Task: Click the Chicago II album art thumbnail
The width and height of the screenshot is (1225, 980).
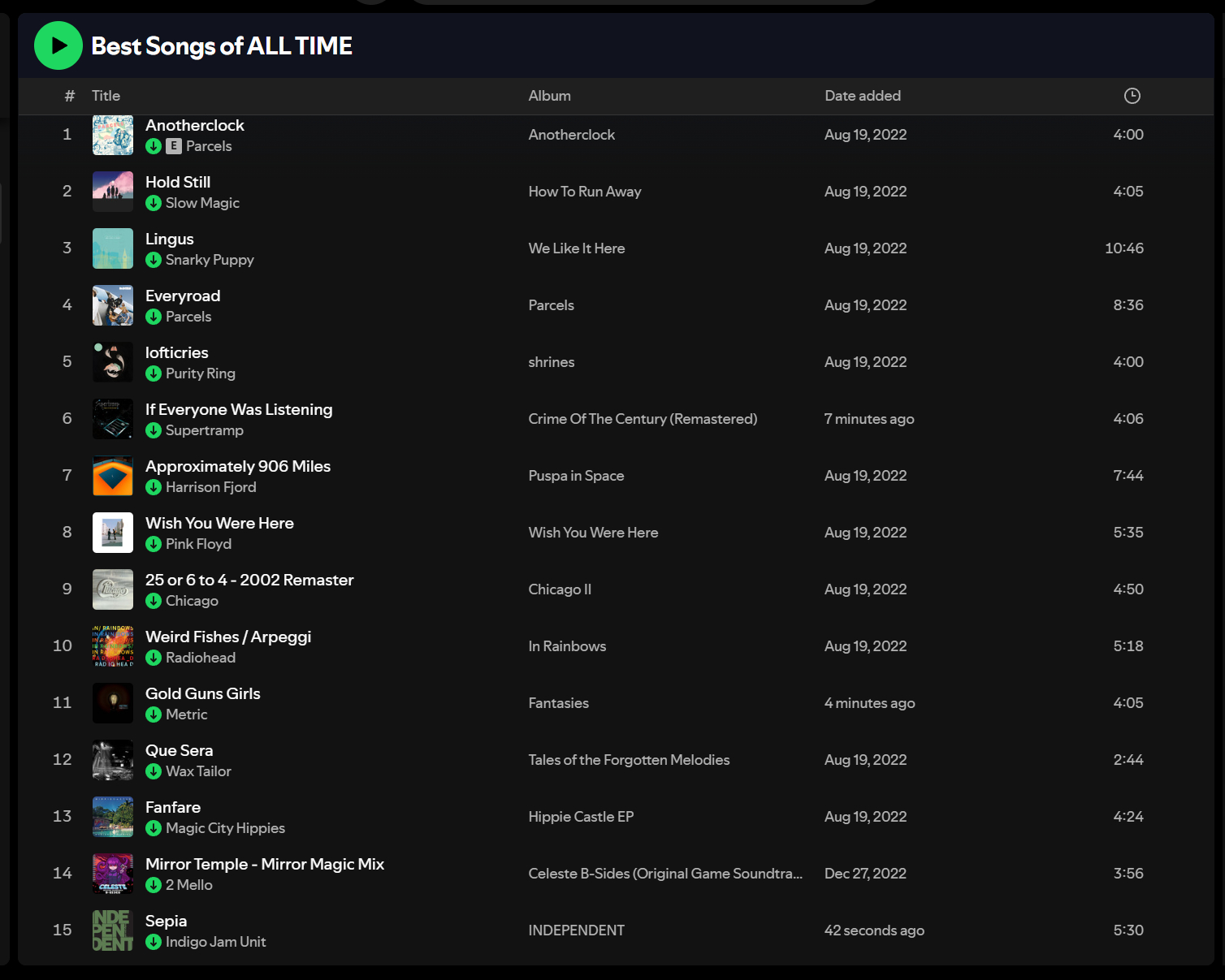Action: [x=113, y=589]
